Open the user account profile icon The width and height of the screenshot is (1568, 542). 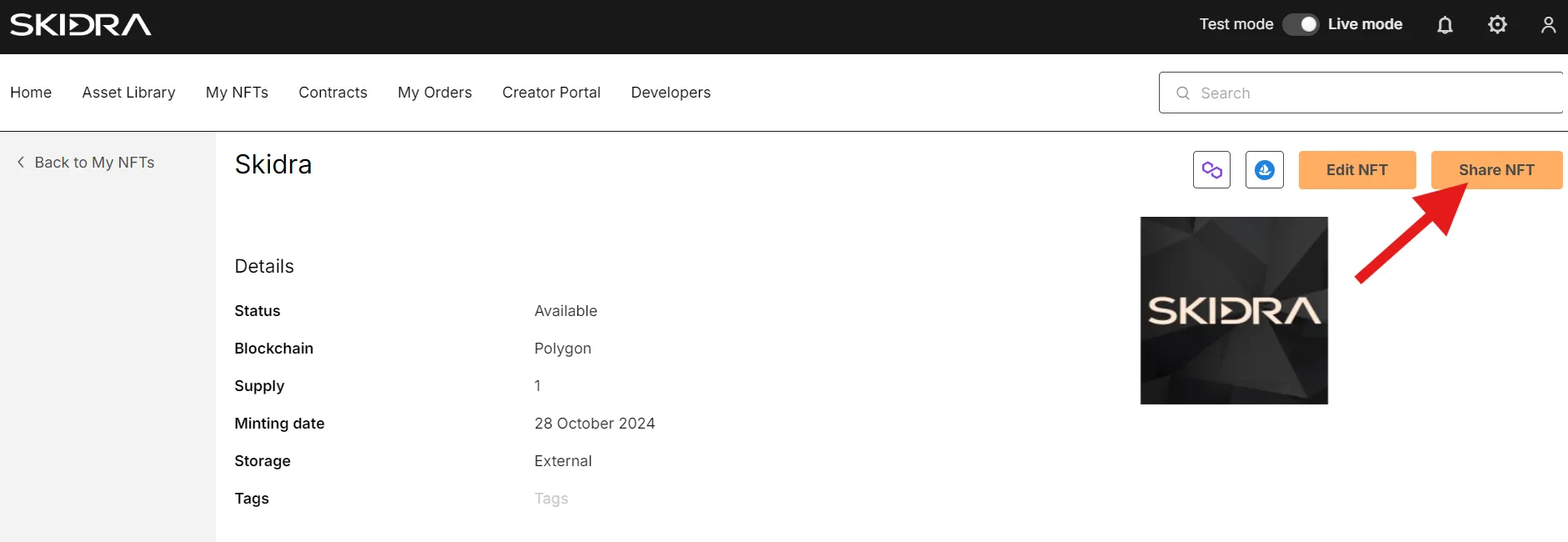click(1549, 25)
